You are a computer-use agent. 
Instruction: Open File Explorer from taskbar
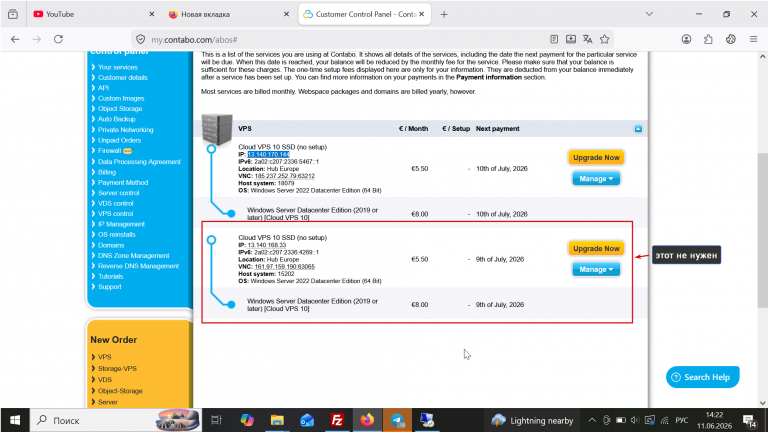277,420
